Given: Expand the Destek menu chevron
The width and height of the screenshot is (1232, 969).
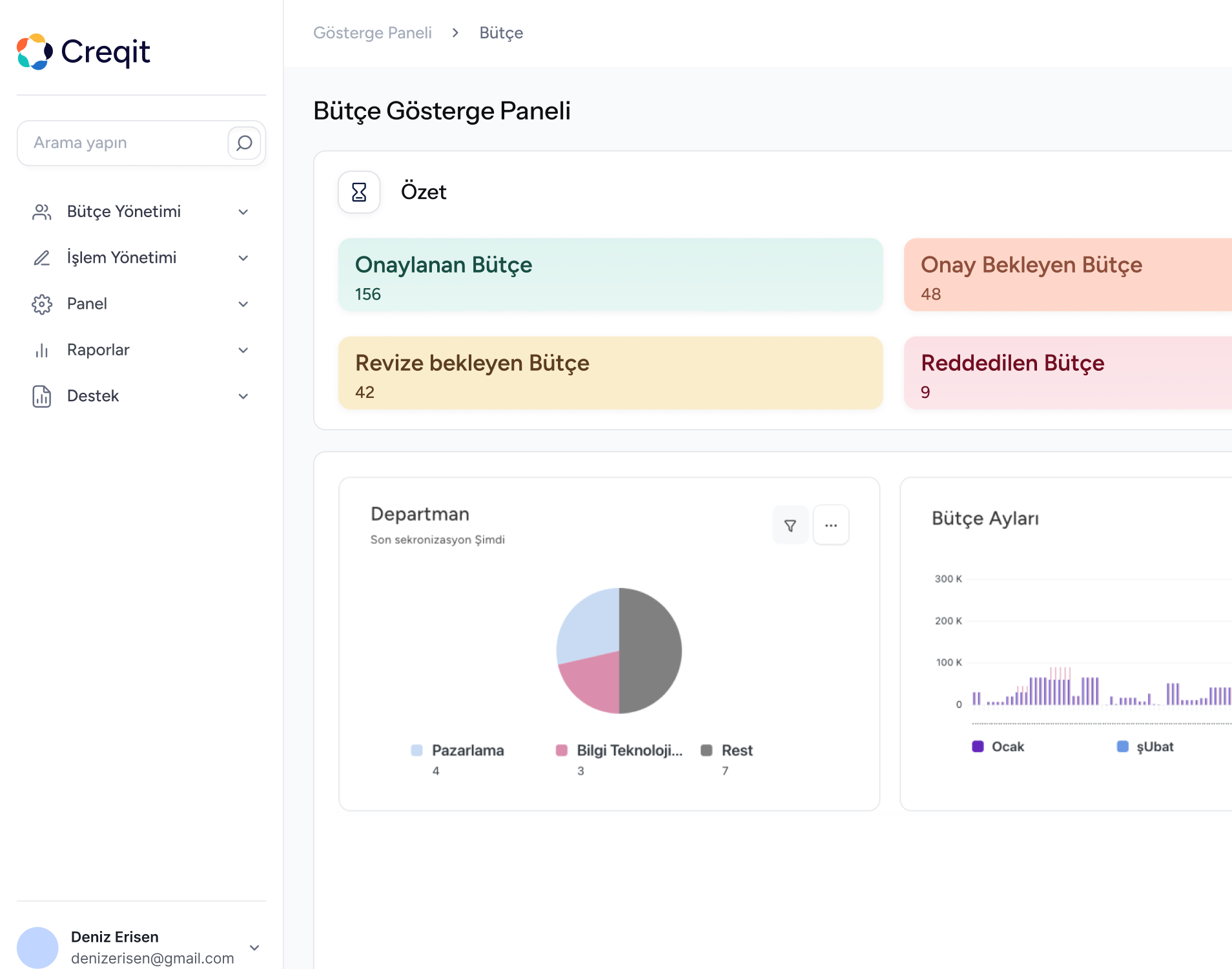Looking at the screenshot, I should (x=243, y=396).
